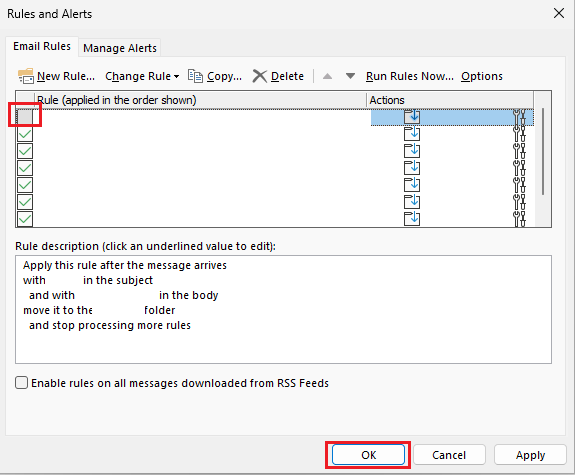The width and height of the screenshot is (575, 475).
Task: Uncheck the sixth rule's checkbox
Action: pos(25,202)
